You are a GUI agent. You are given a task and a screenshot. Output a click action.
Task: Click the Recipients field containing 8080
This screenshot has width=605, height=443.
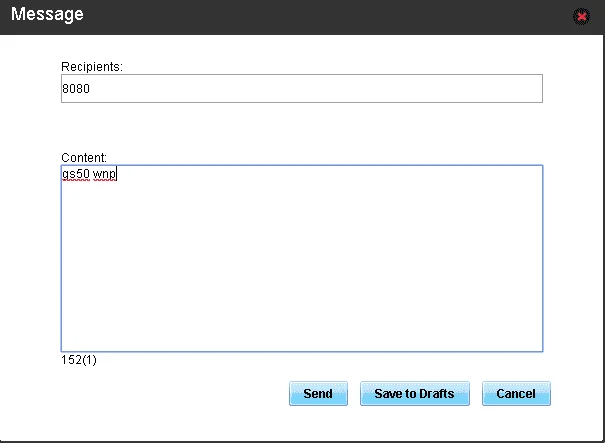tap(302, 88)
